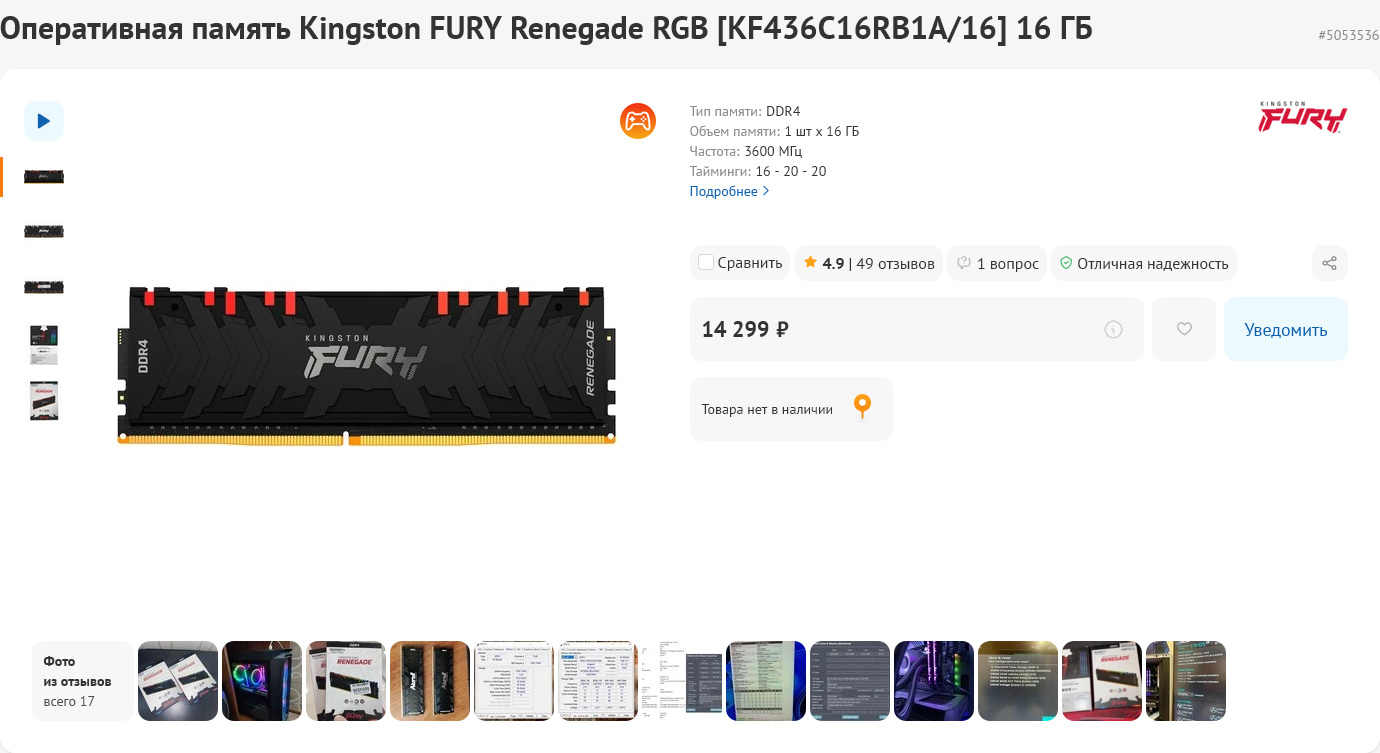Click the share icon

(1329, 263)
